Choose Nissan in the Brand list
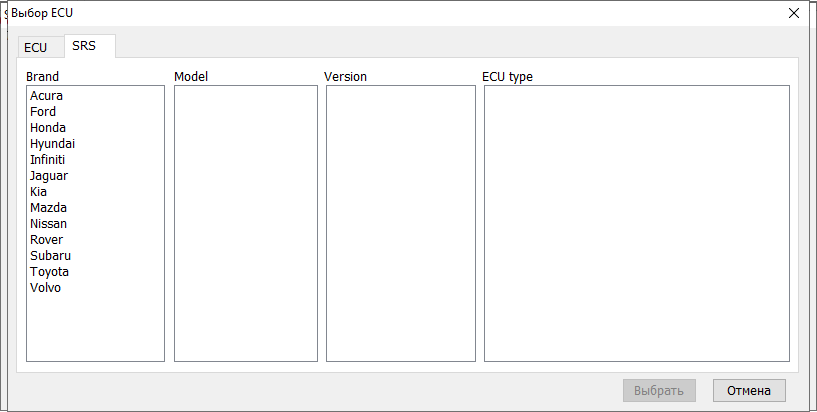 (49, 224)
